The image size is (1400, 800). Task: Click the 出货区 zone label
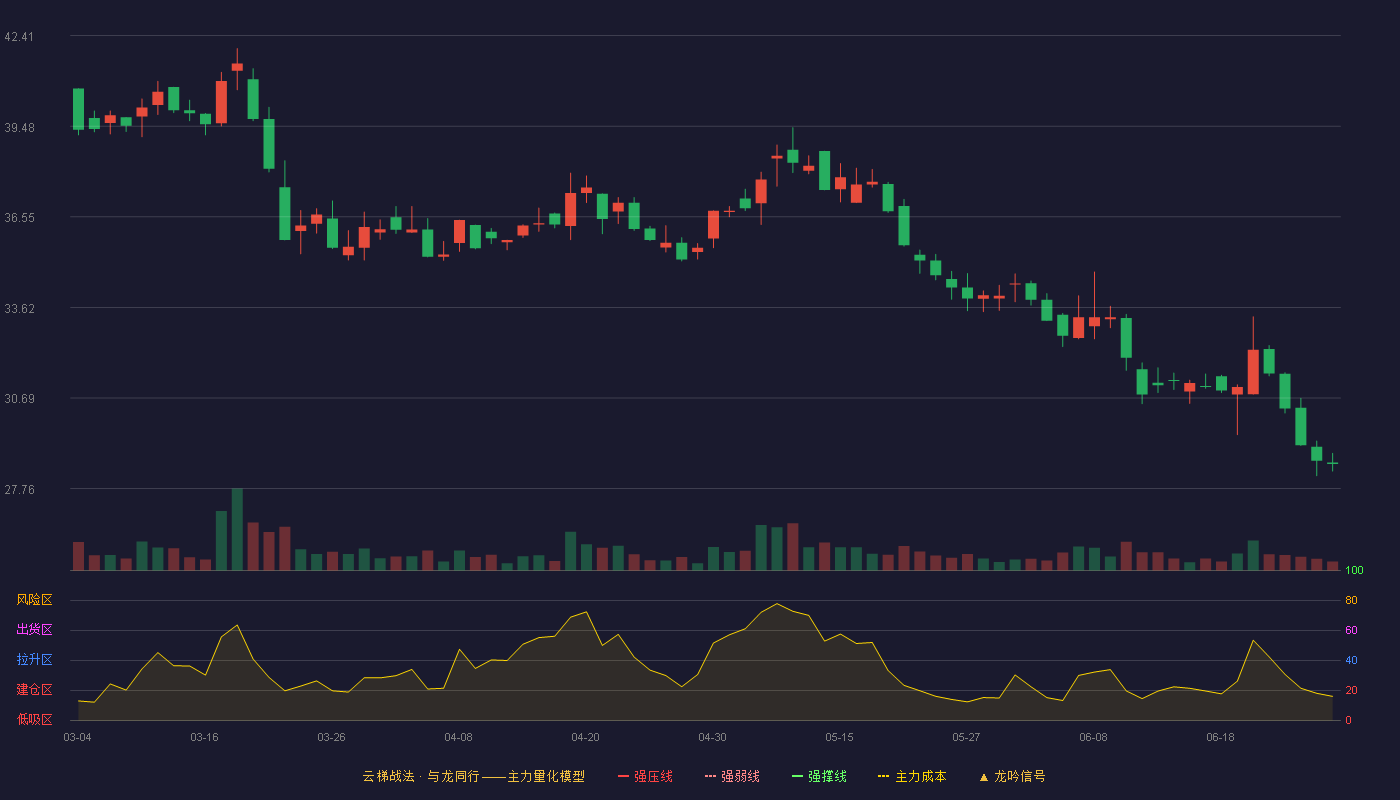(x=34, y=630)
